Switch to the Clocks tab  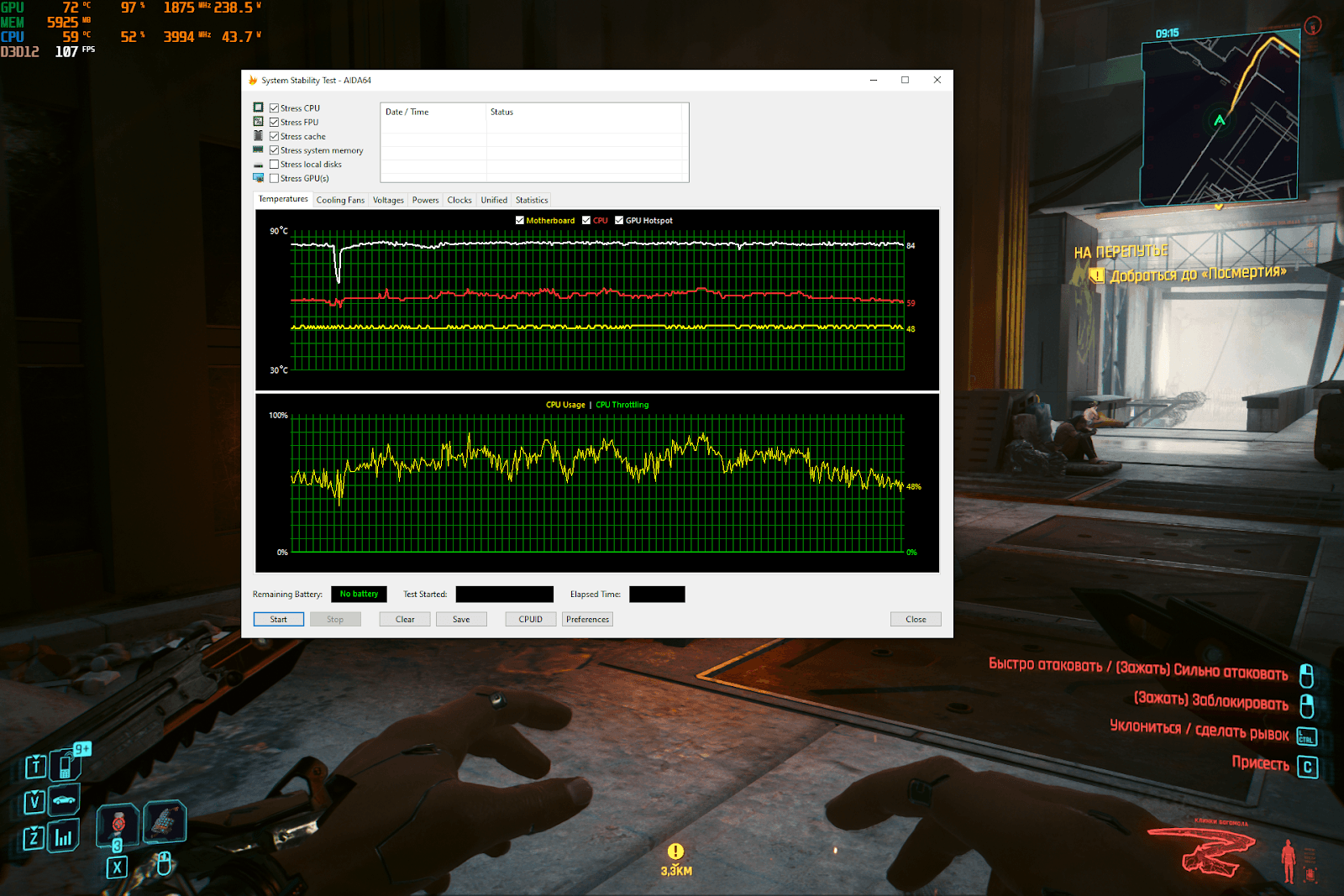pos(459,200)
